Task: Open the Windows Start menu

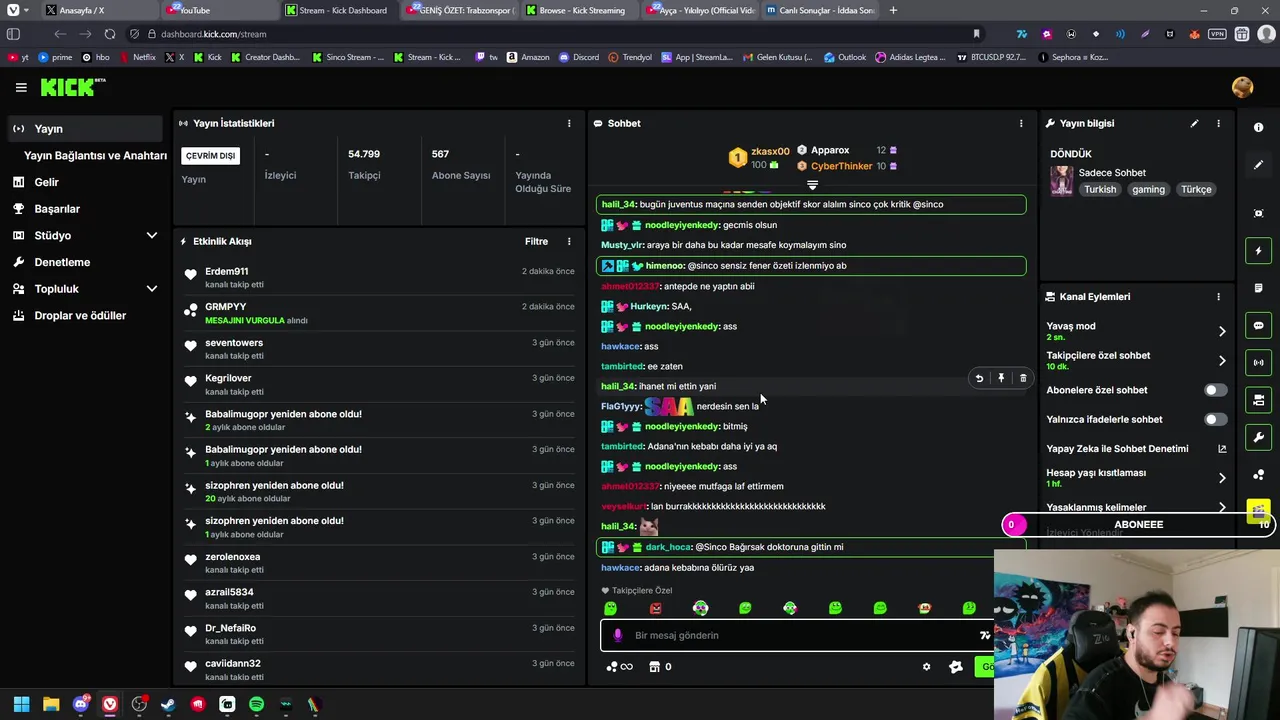Action: pos(21,704)
